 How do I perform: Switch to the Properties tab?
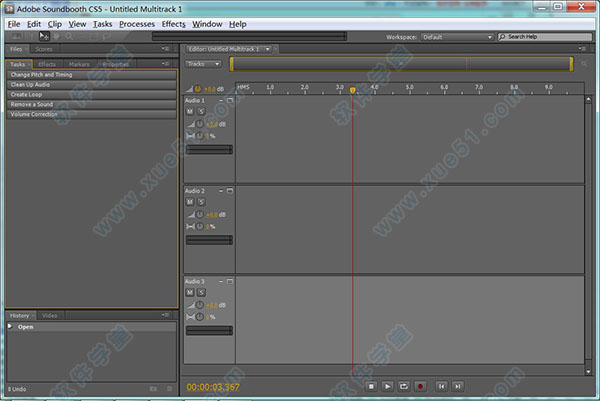tap(116, 64)
